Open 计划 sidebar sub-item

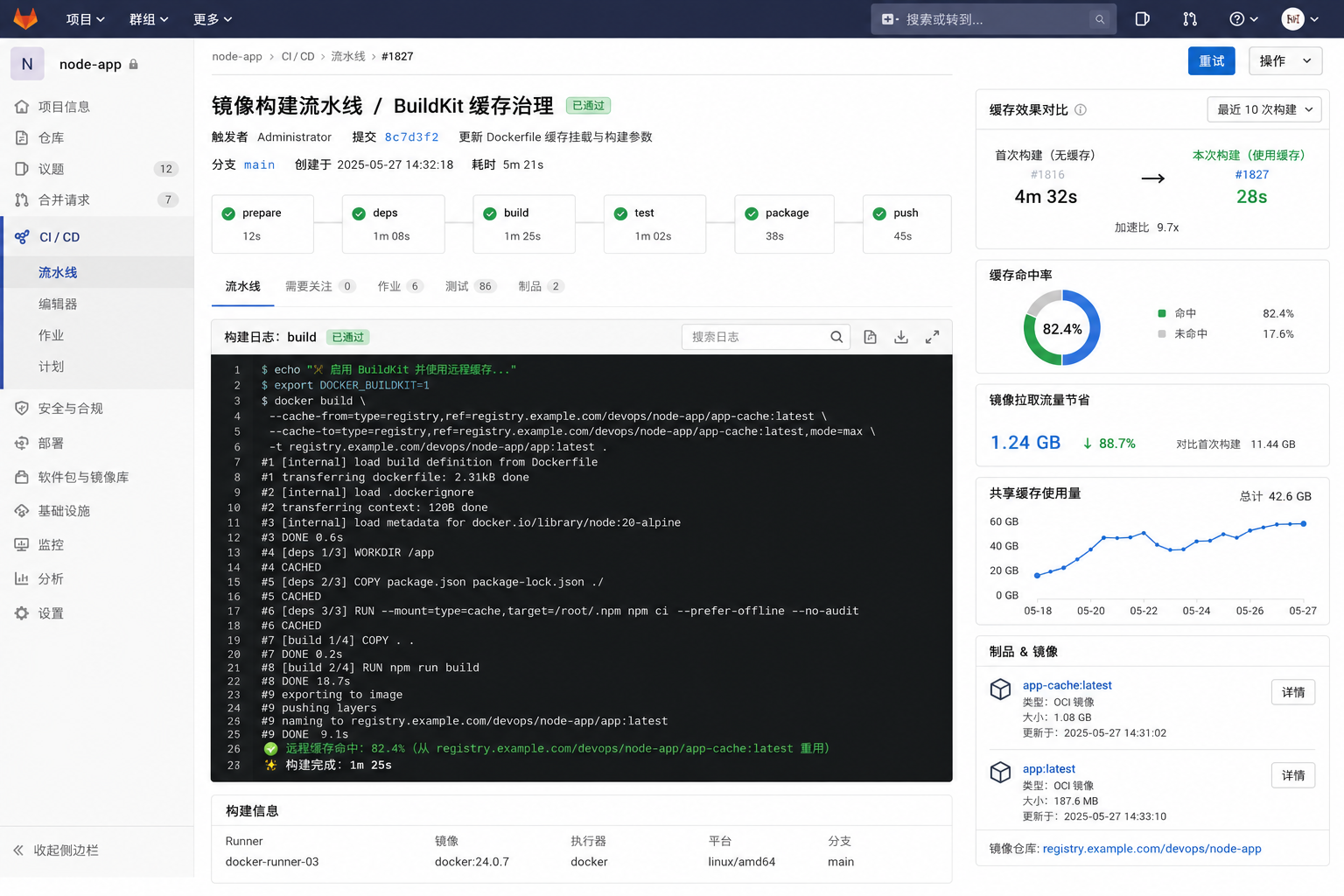[51, 367]
